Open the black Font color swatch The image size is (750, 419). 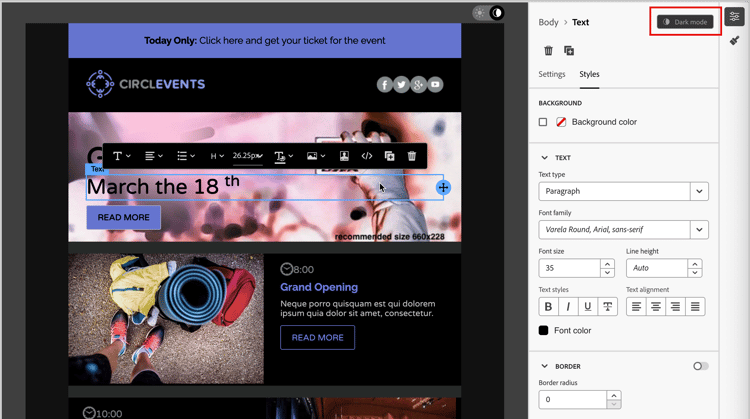[543, 331]
